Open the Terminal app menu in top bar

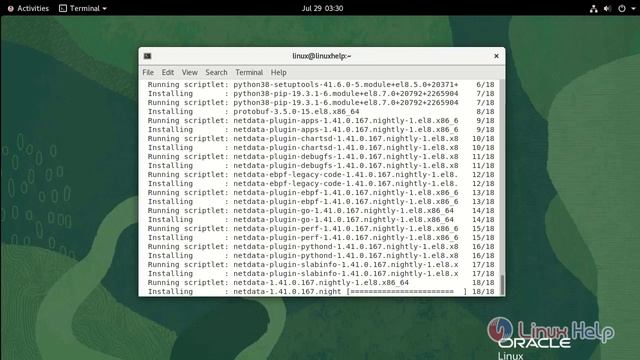pyautogui.click(x=83, y=8)
